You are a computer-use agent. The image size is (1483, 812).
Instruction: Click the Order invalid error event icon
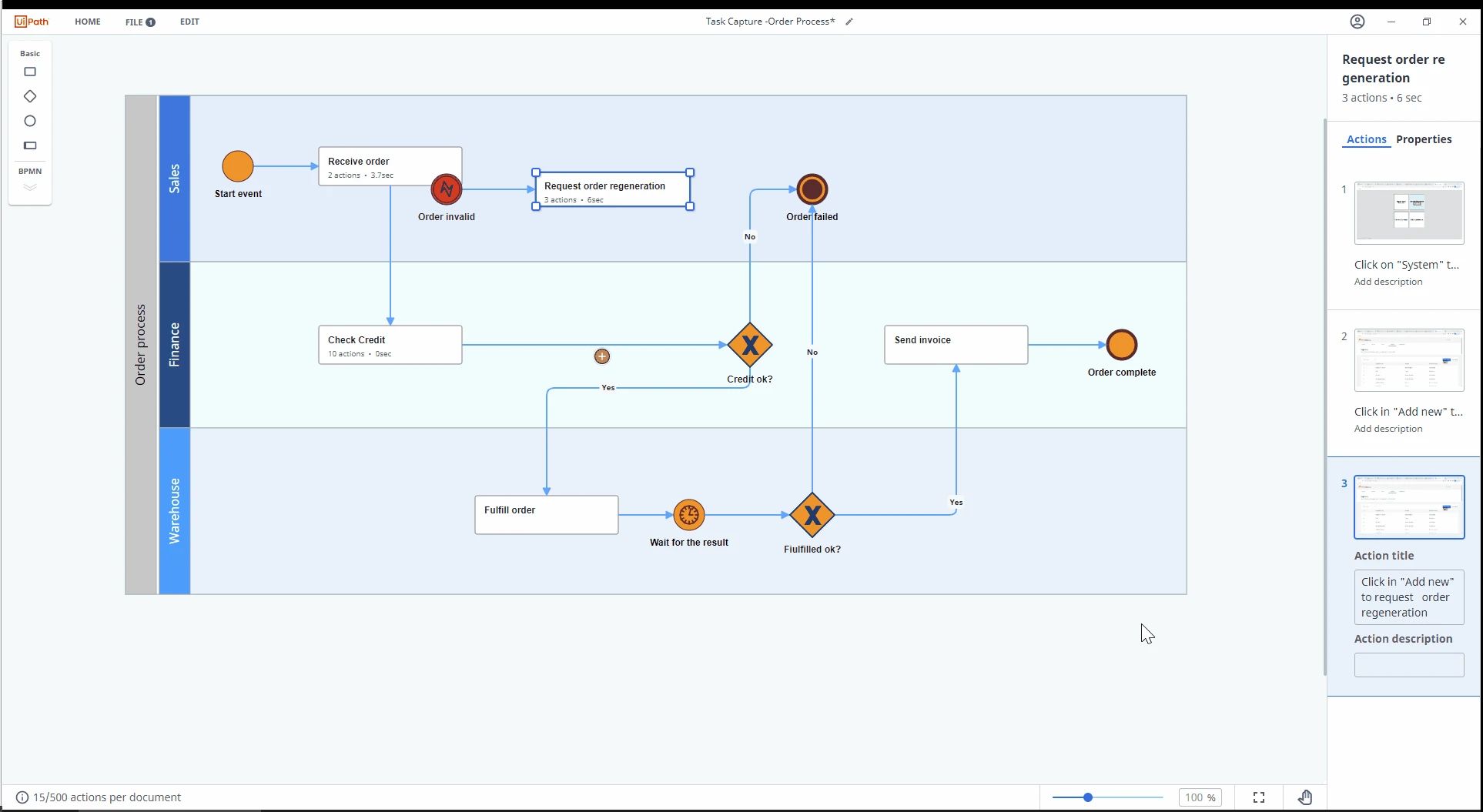(x=447, y=189)
